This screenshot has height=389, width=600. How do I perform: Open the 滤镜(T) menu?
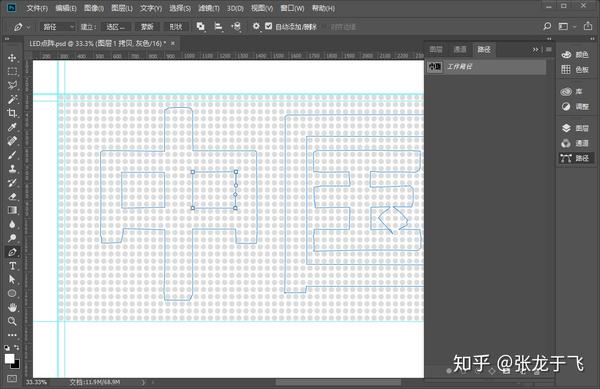tap(209, 8)
